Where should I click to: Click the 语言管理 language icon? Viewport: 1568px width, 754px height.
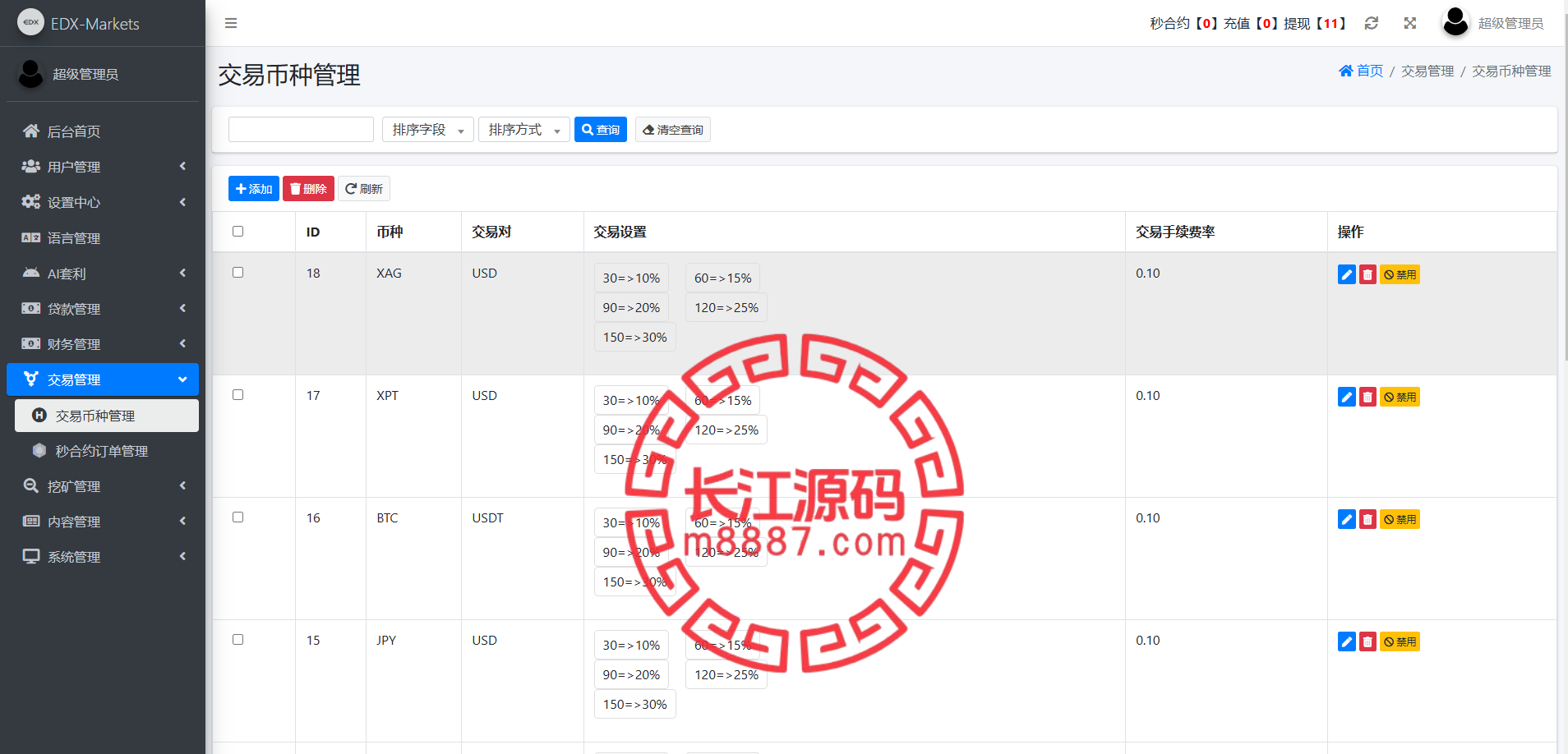[31, 237]
